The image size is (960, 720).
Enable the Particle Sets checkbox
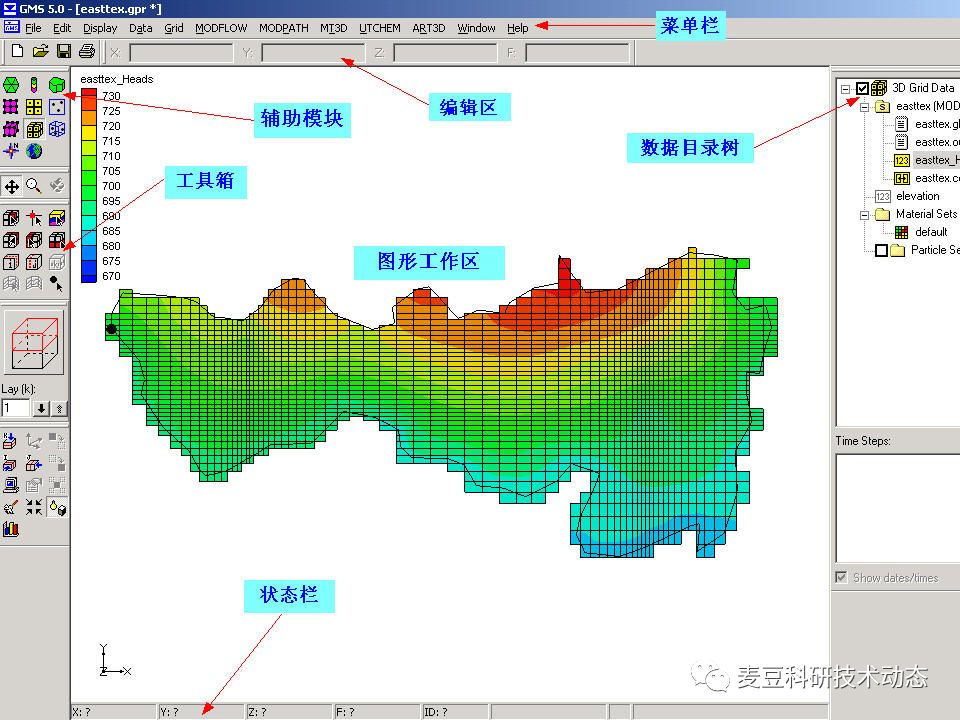(x=881, y=248)
